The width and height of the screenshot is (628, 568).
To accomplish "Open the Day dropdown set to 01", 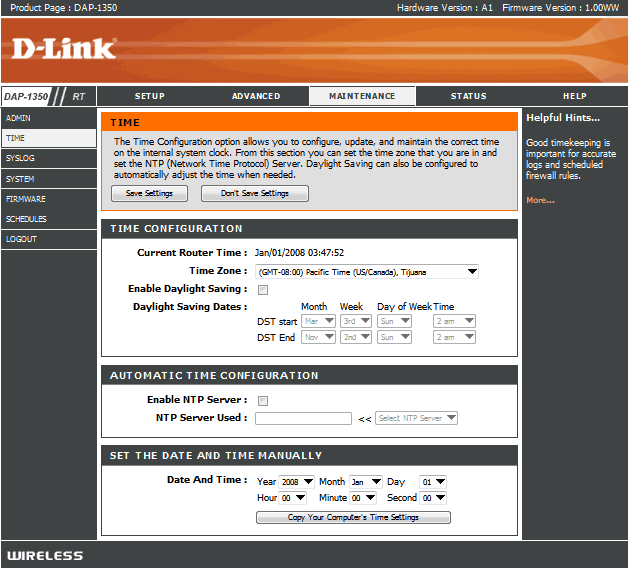I will [432, 481].
